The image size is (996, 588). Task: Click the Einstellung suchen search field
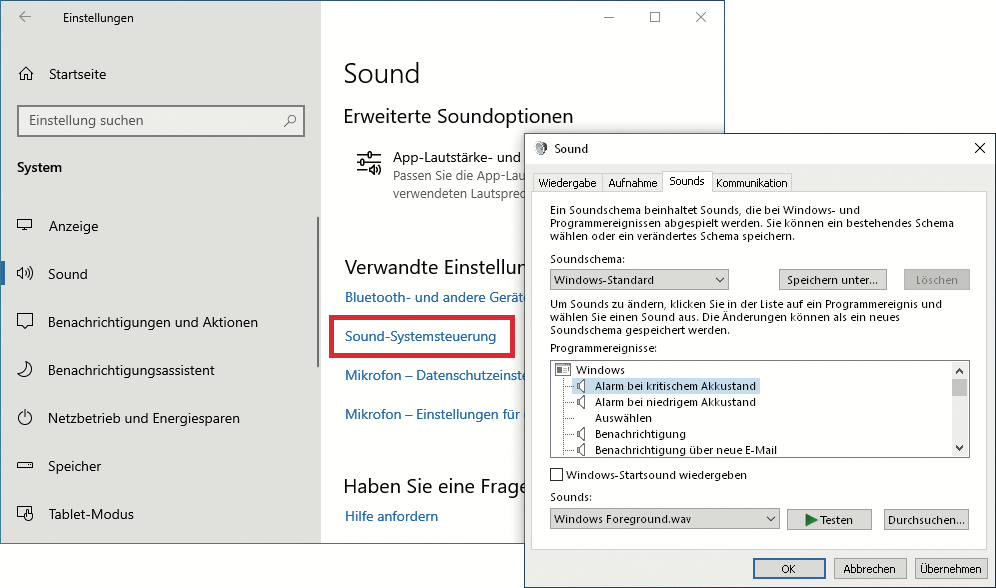pos(150,121)
